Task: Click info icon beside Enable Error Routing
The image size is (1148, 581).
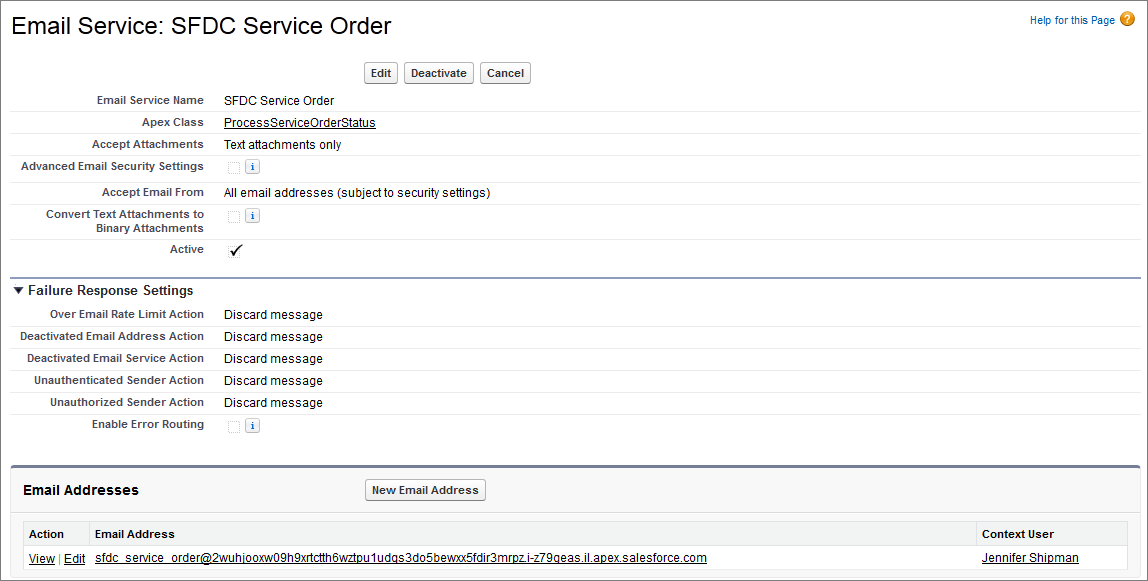Action: [252, 426]
